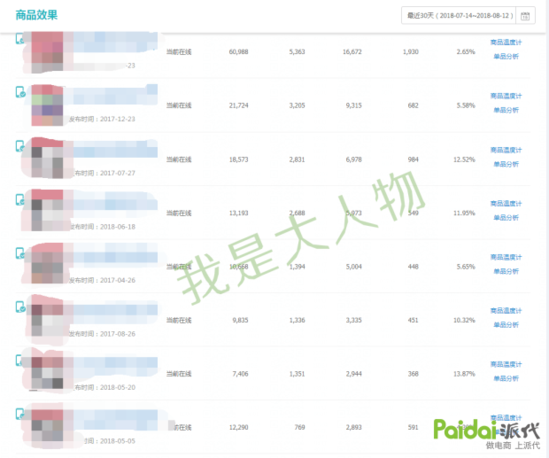Screen dimensions: 549x458
Task: Open 商品温度计 for the 5.65% row
Action: [x=506, y=257]
